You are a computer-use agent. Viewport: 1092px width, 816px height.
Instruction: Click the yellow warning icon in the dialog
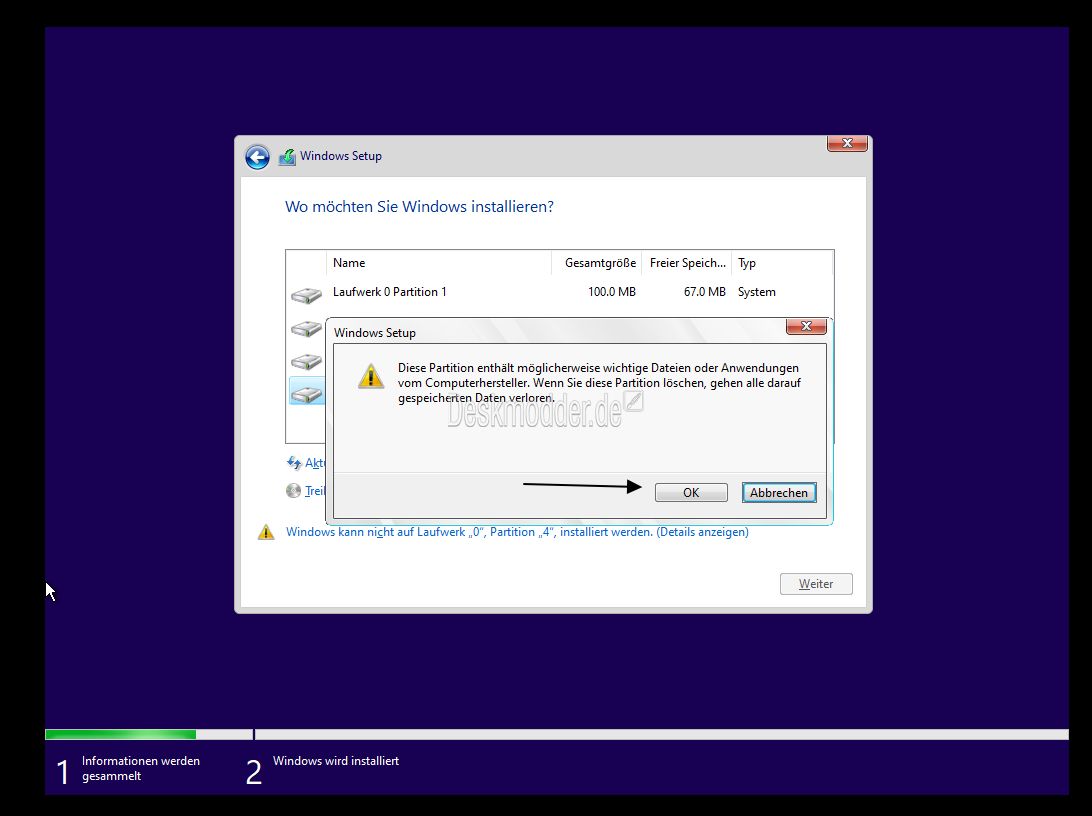371,376
